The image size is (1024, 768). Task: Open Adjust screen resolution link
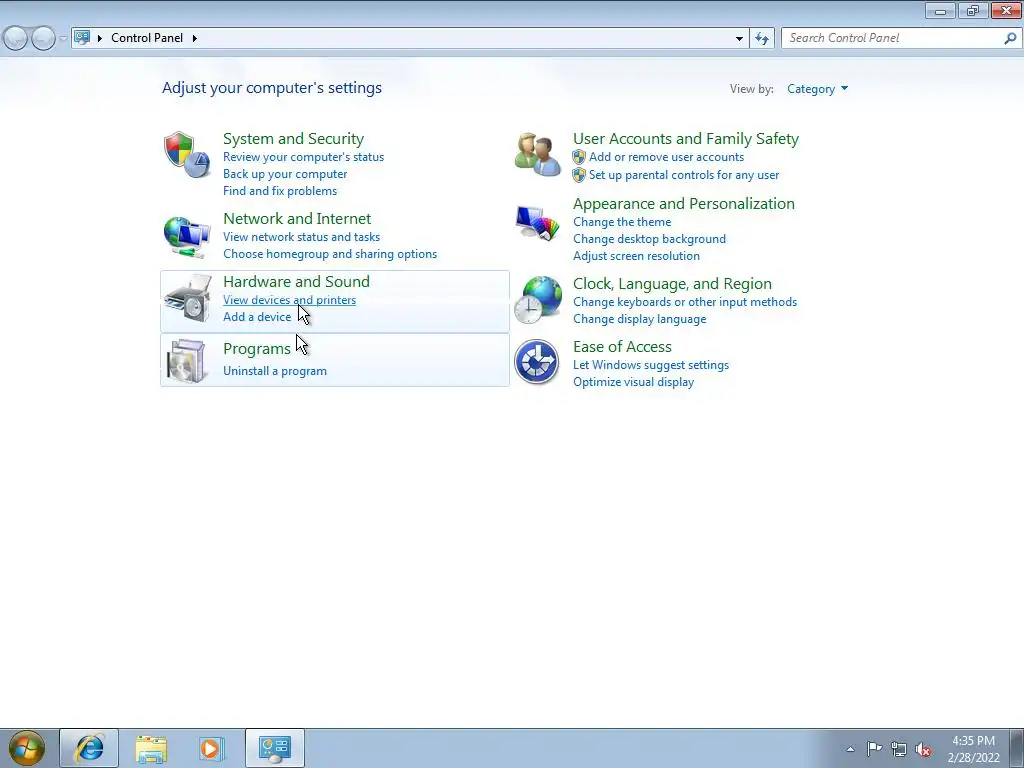(637, 256)
